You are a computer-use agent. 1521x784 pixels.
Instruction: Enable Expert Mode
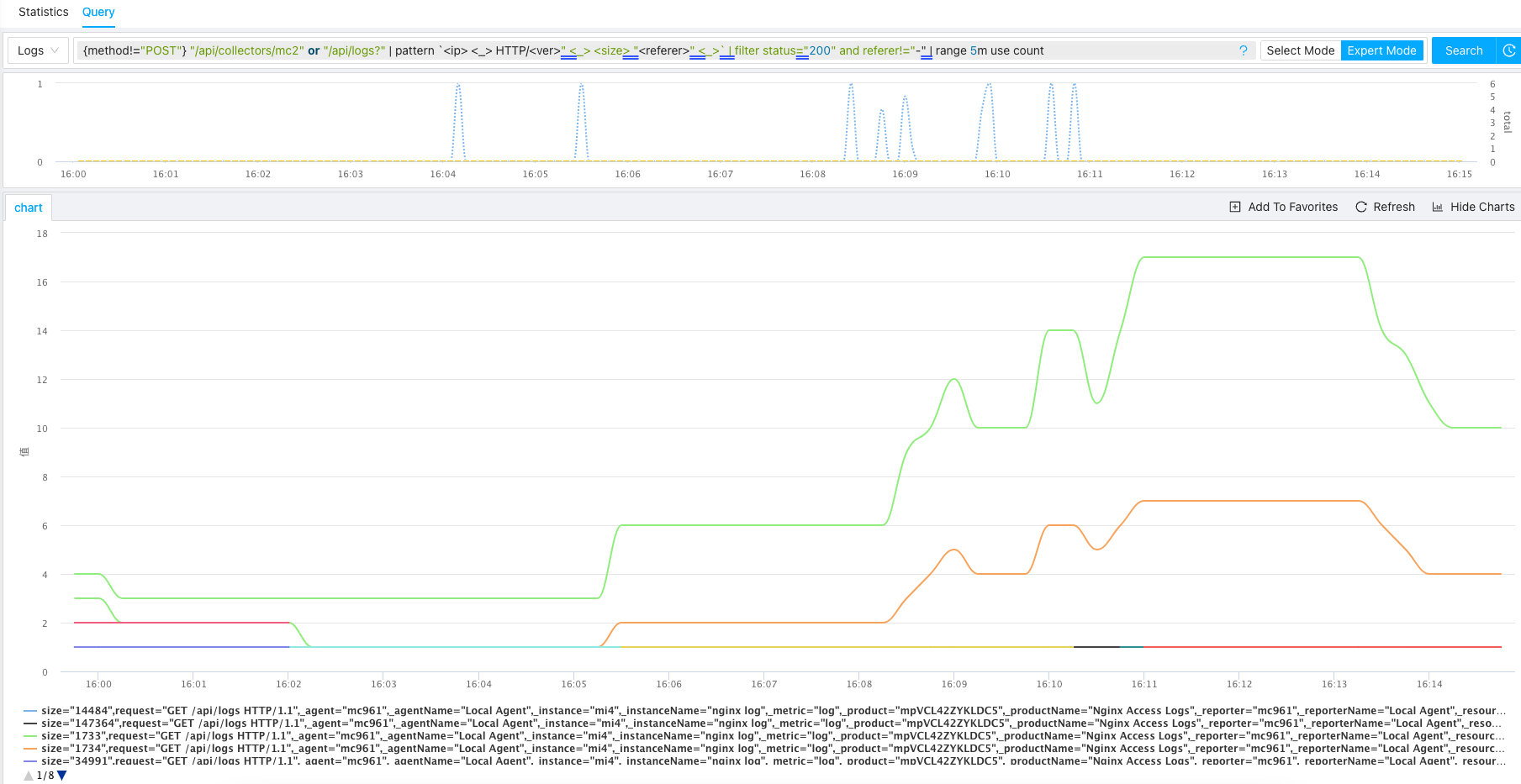click(1381, 50)
